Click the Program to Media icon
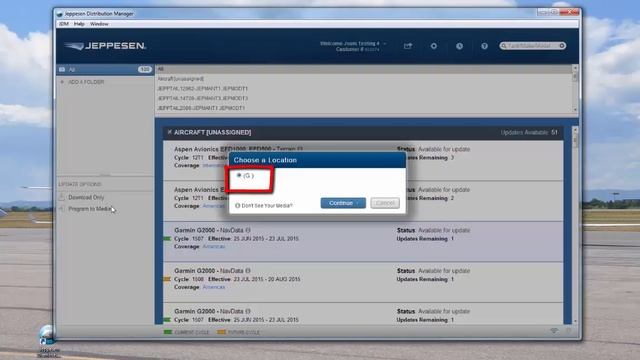640x360 pixels. pyautogui.click(x=62, y=209)
